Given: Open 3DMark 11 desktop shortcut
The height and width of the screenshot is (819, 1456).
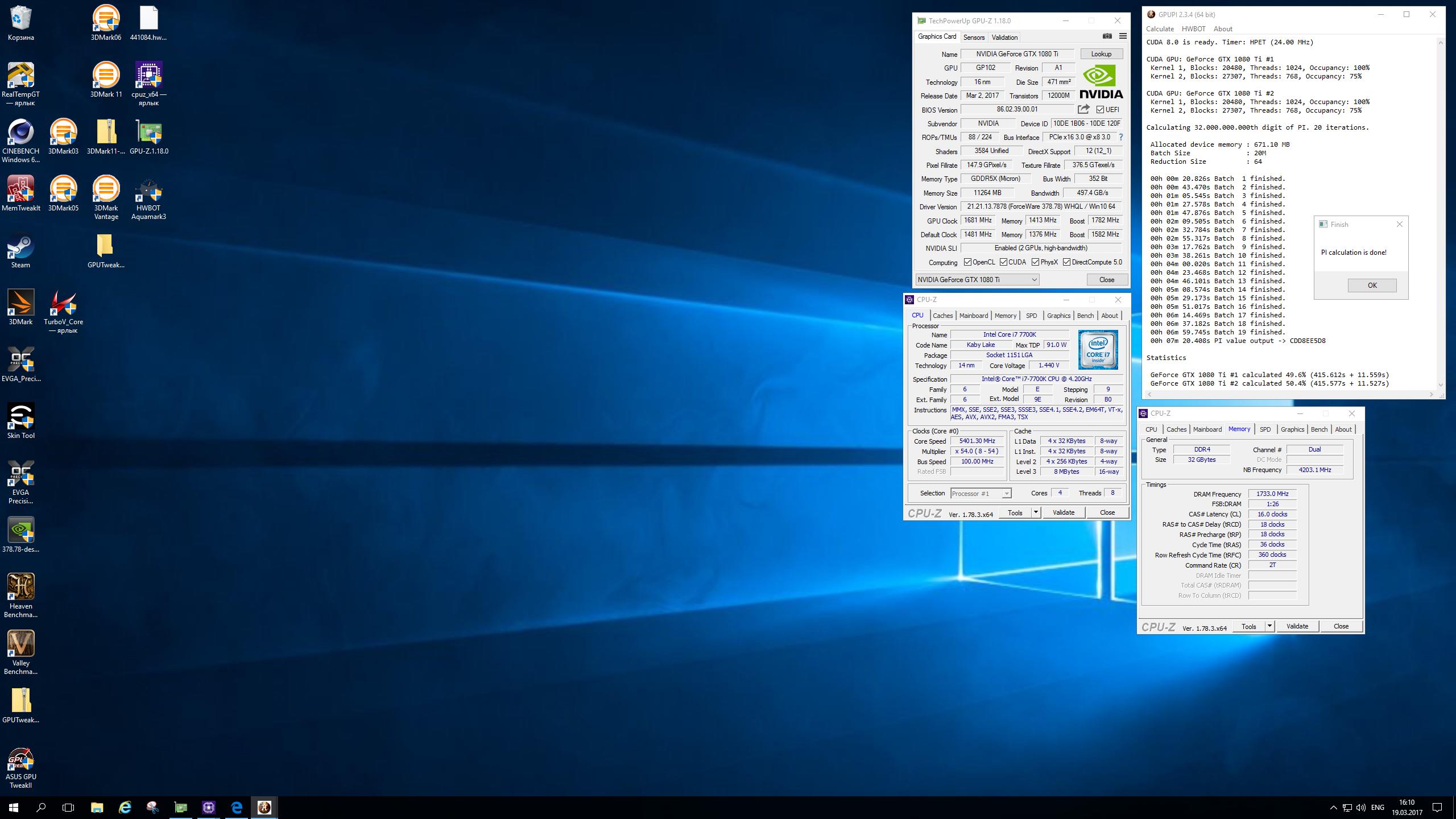Looking at the screenshot, I should [106, 80].
